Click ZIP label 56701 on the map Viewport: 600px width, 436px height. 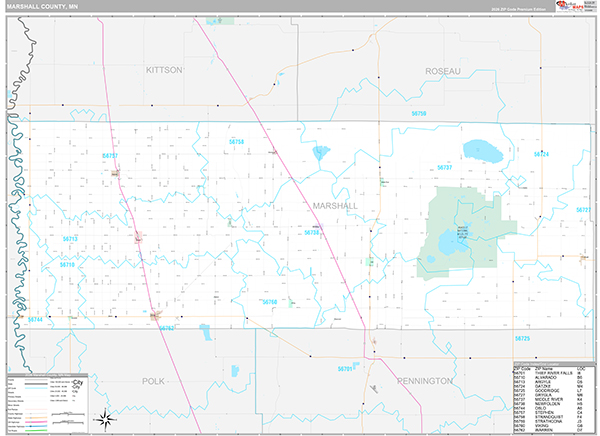click(x=345, y=369)
